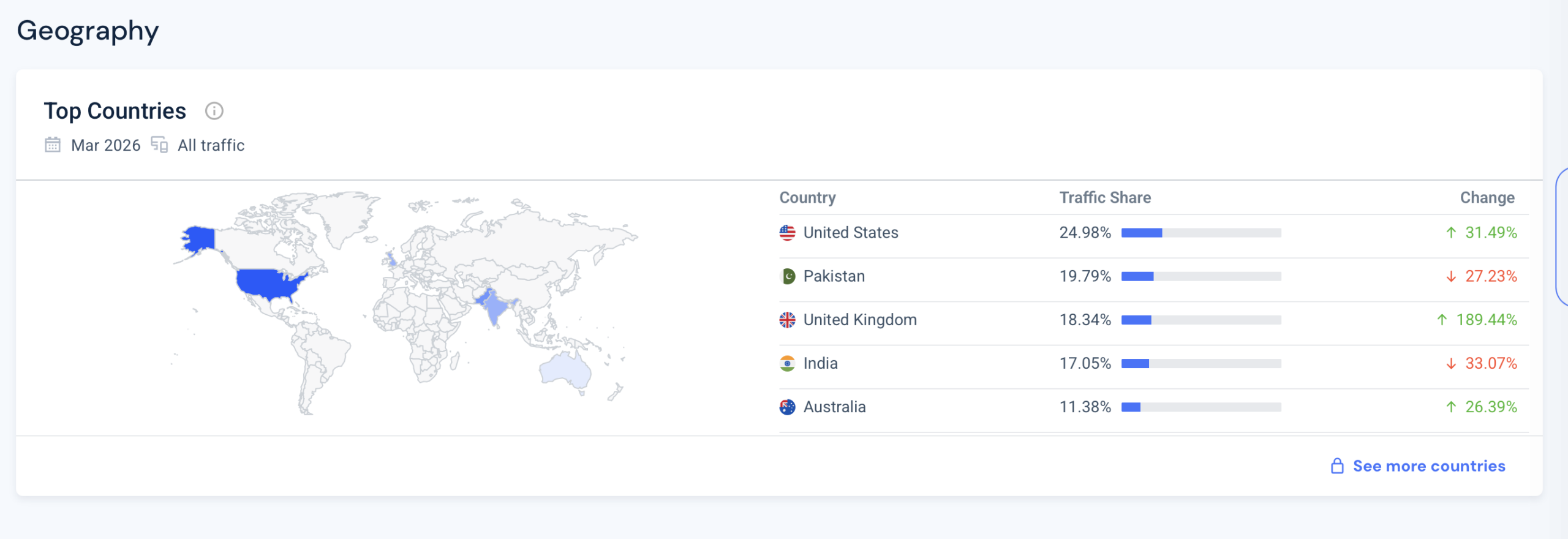
Task: Select the United States country name
Action: 850,233
